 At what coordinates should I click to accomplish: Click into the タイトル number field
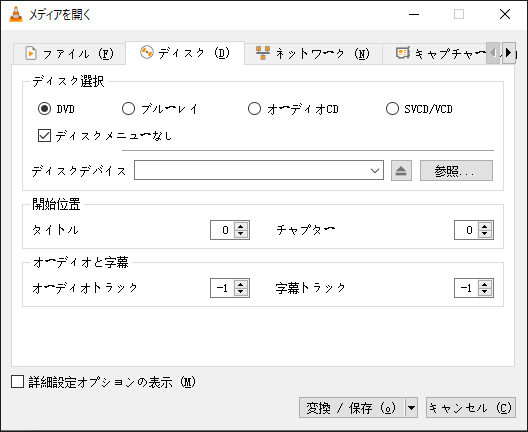pyautogui.click(x=222, y=230)
